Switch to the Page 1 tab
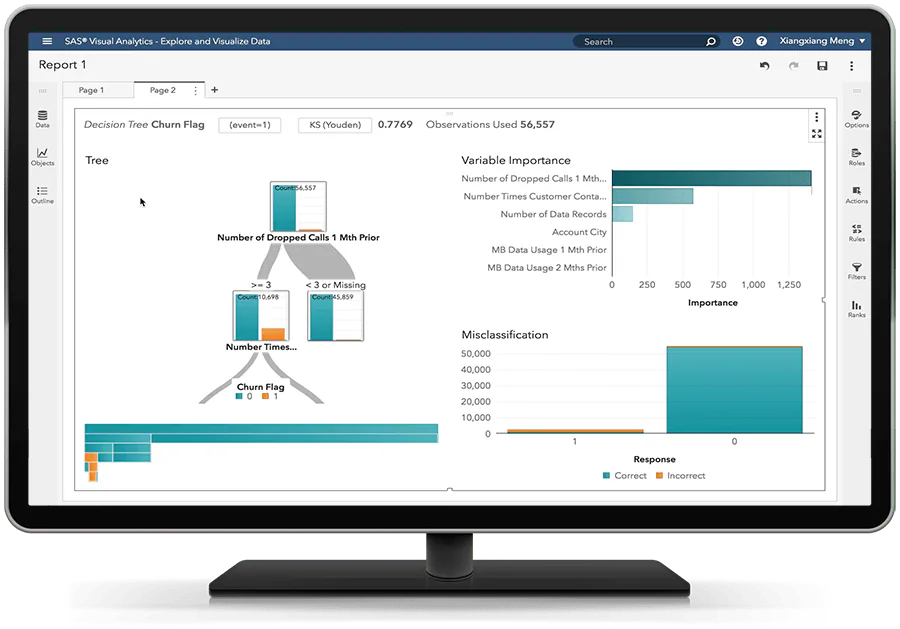This screenshot has width=900, height=629. pos(91,90)
